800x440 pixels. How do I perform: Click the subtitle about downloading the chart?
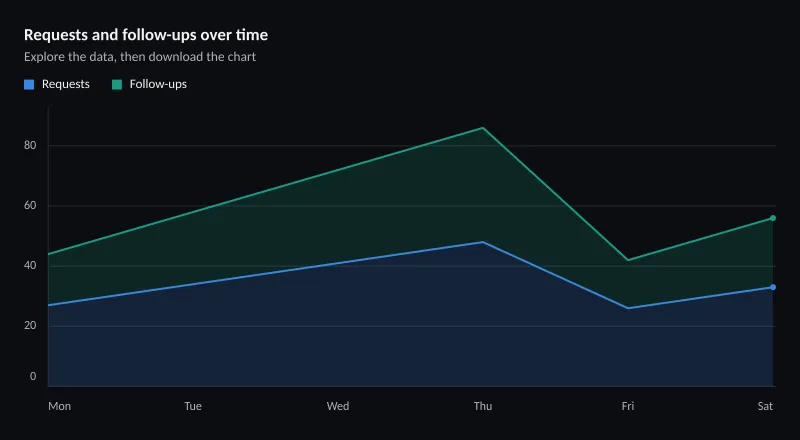(140, 57)
